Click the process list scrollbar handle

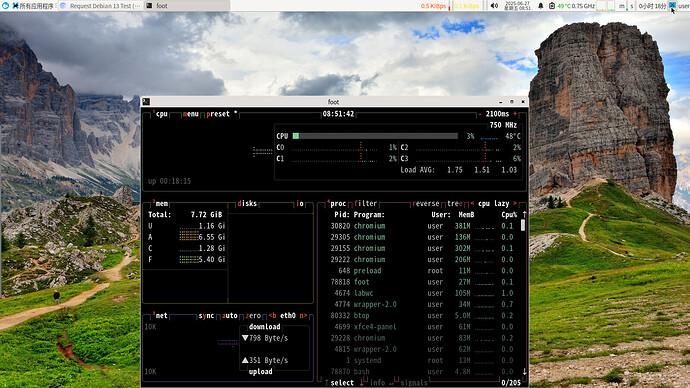pos(523,225)
